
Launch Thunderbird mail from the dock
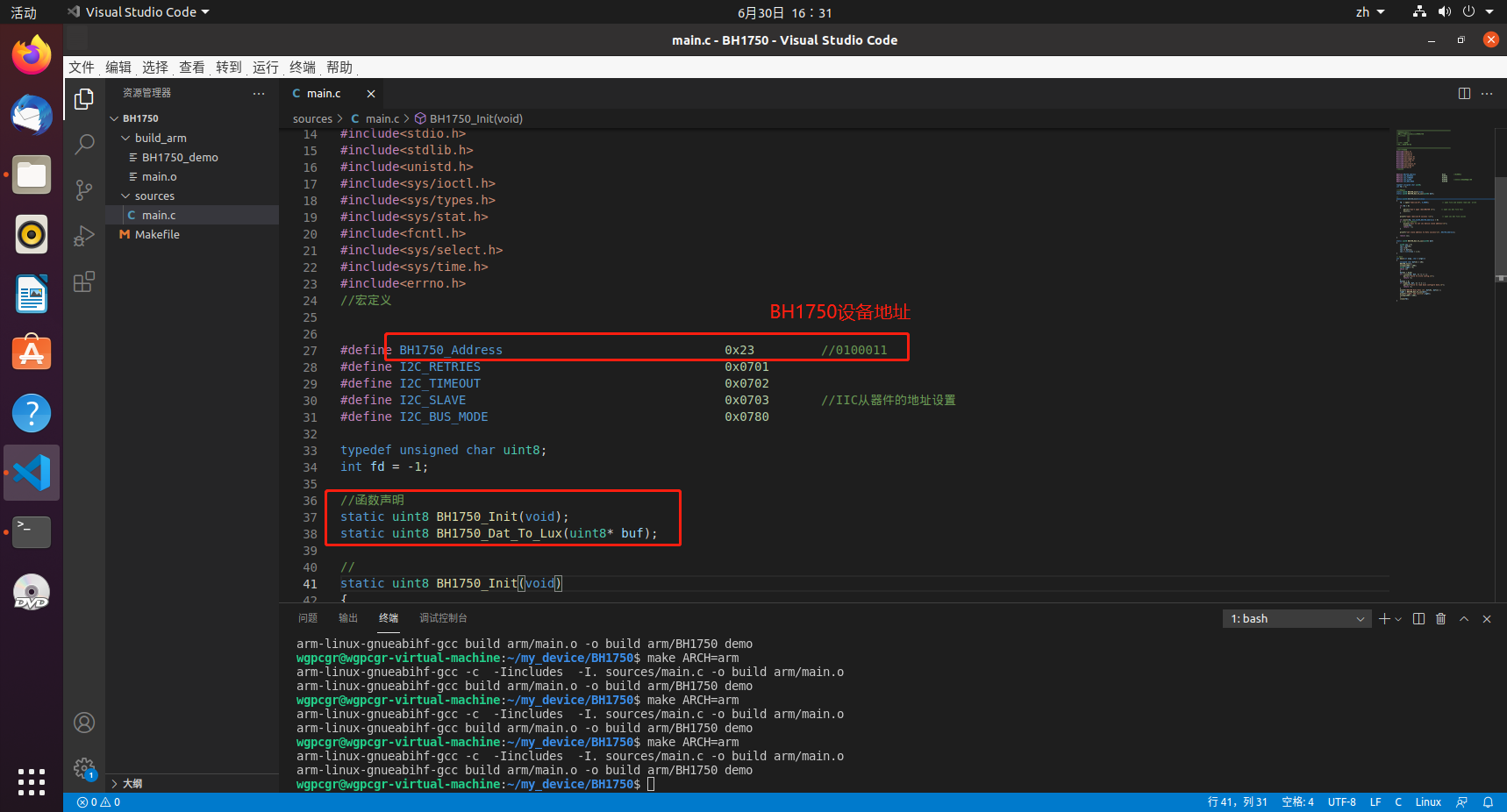pos(32,115)
